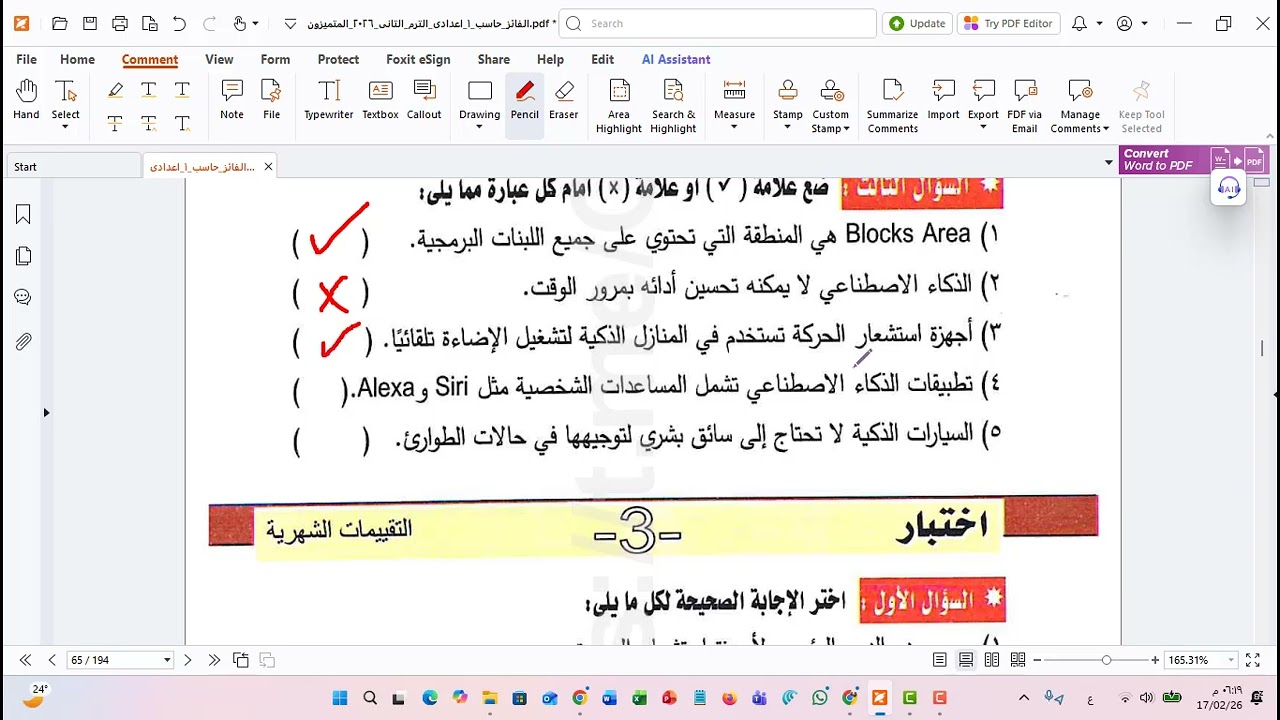
Task: Print the document via printer icon
Action: click(x=120, y=23)
